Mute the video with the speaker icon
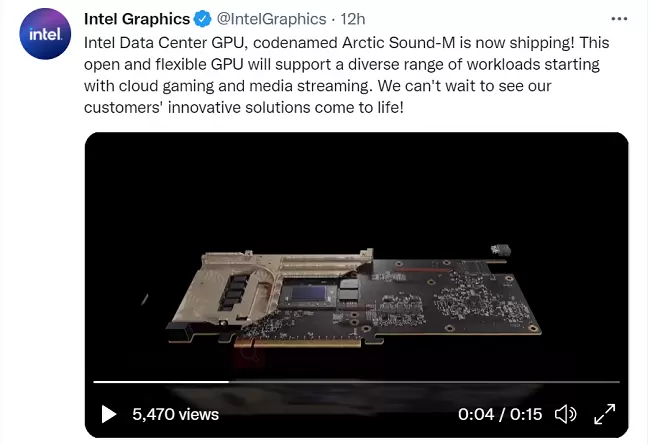 click(565, 414)
